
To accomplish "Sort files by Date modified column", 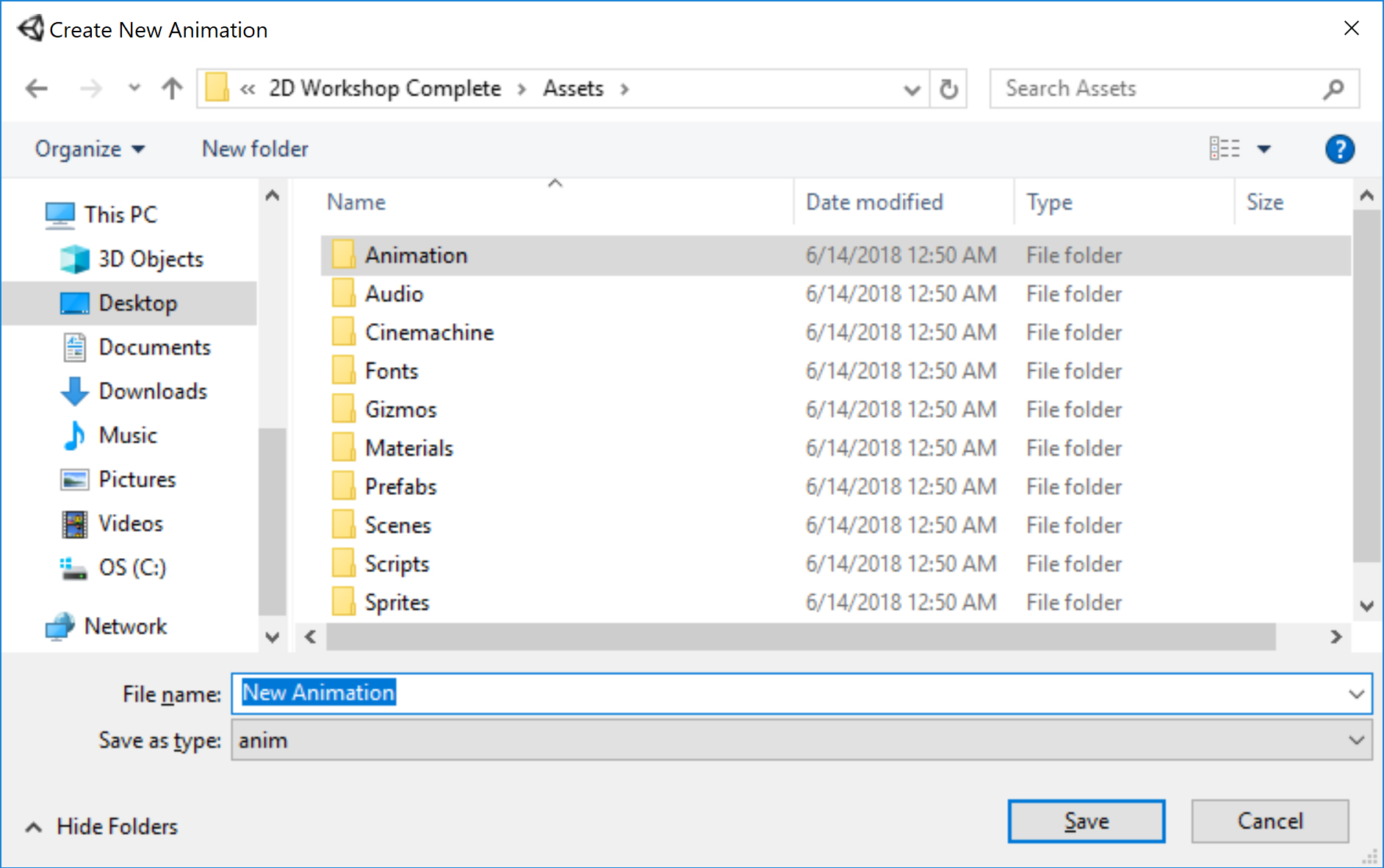I will click(x=874, y=202).
